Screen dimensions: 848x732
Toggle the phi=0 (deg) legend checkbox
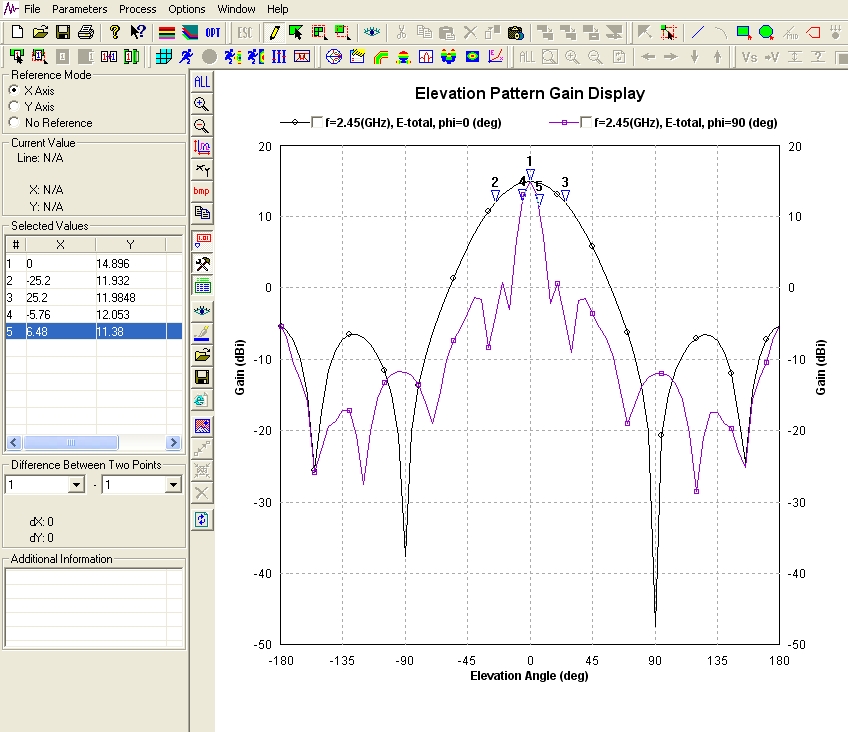pos(317,123)
